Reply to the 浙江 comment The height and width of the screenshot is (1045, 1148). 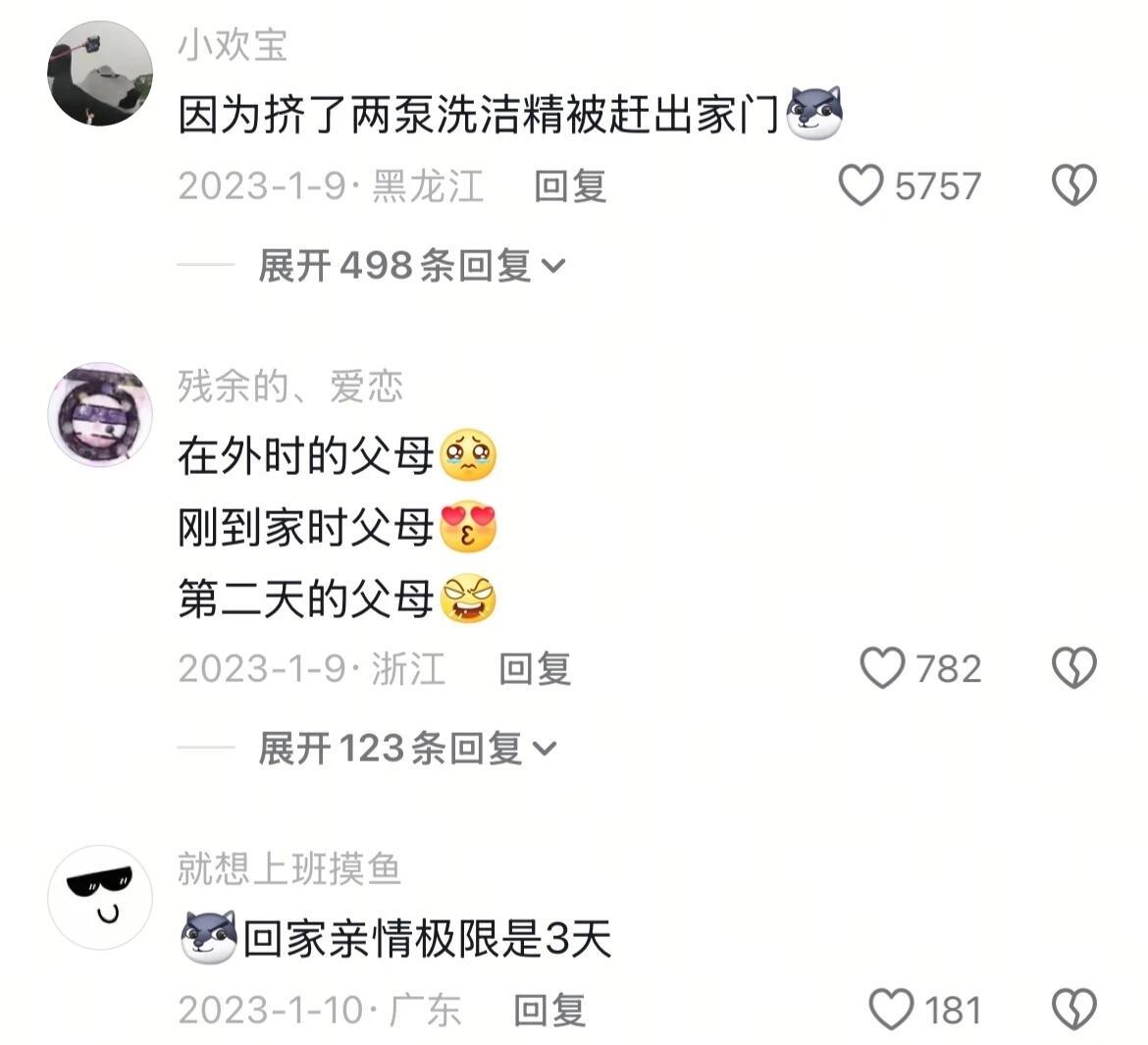(535, 668)
